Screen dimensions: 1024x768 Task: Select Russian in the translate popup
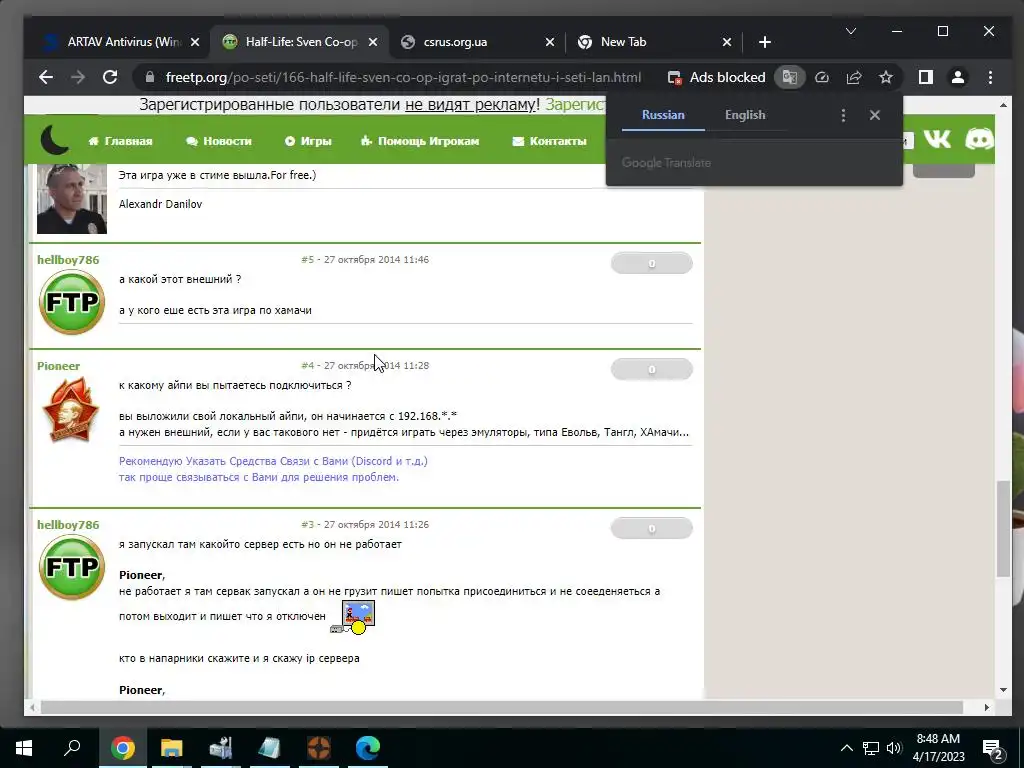663,115
